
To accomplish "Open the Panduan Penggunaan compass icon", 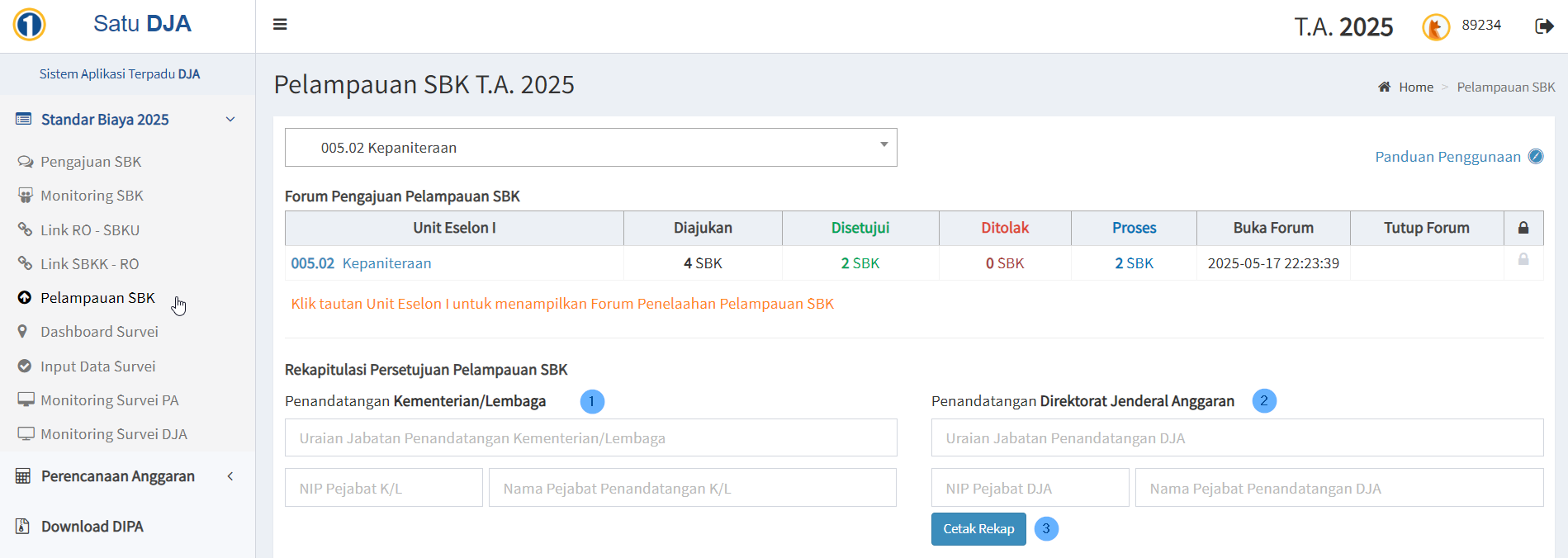I will click(x=1536, y=157).
